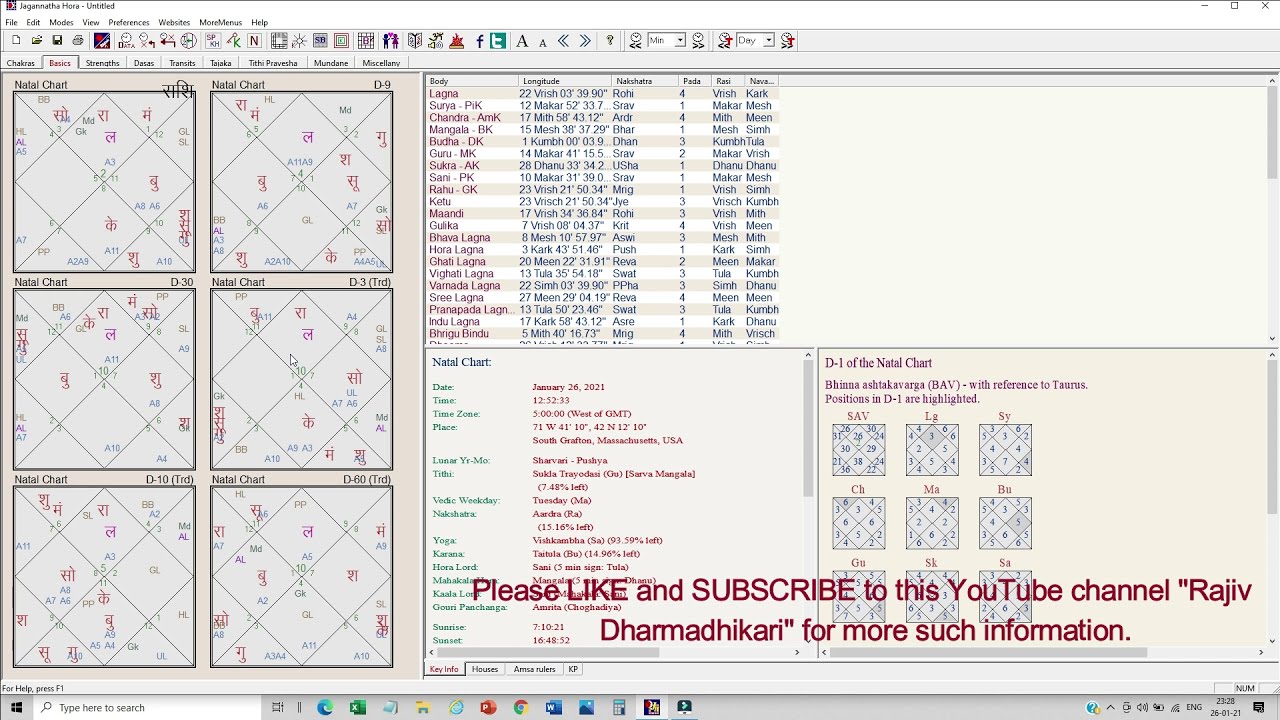The width and height of the screenshot is (1280, 720).
Task: Click the green K key icon
Action: point(233,41)
